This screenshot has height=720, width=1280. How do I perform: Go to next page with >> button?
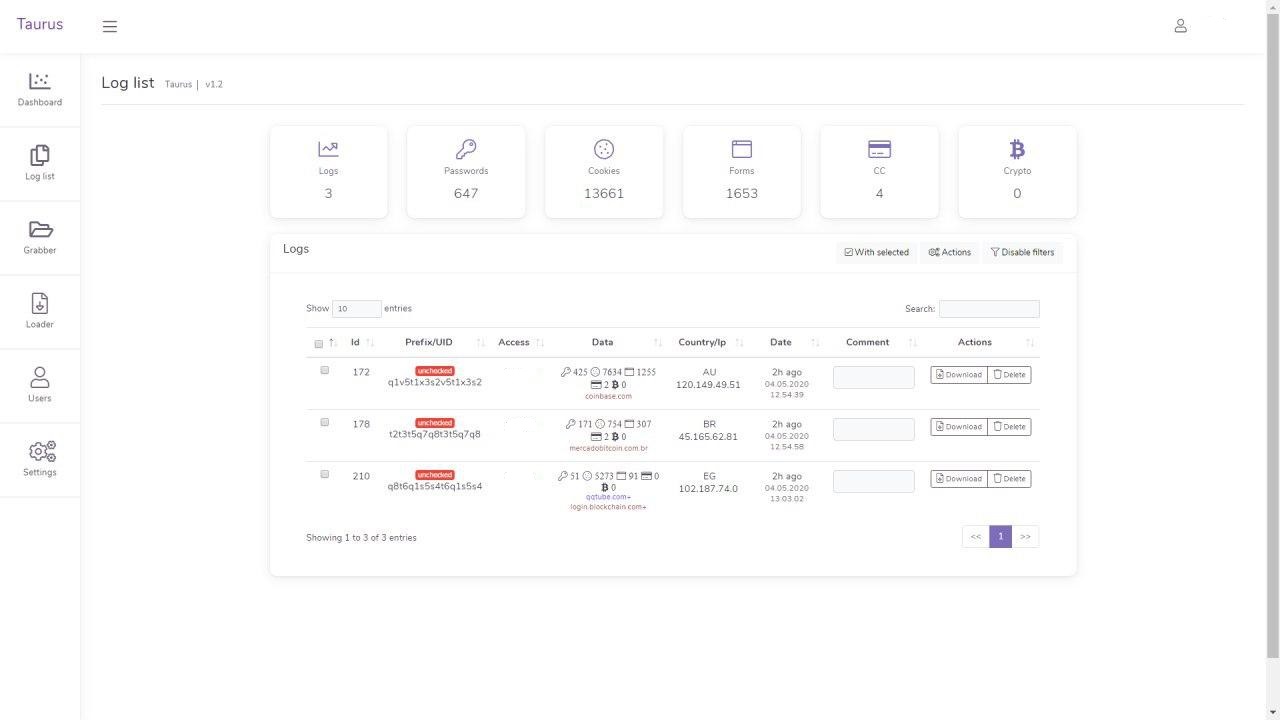pos(1025,537)
